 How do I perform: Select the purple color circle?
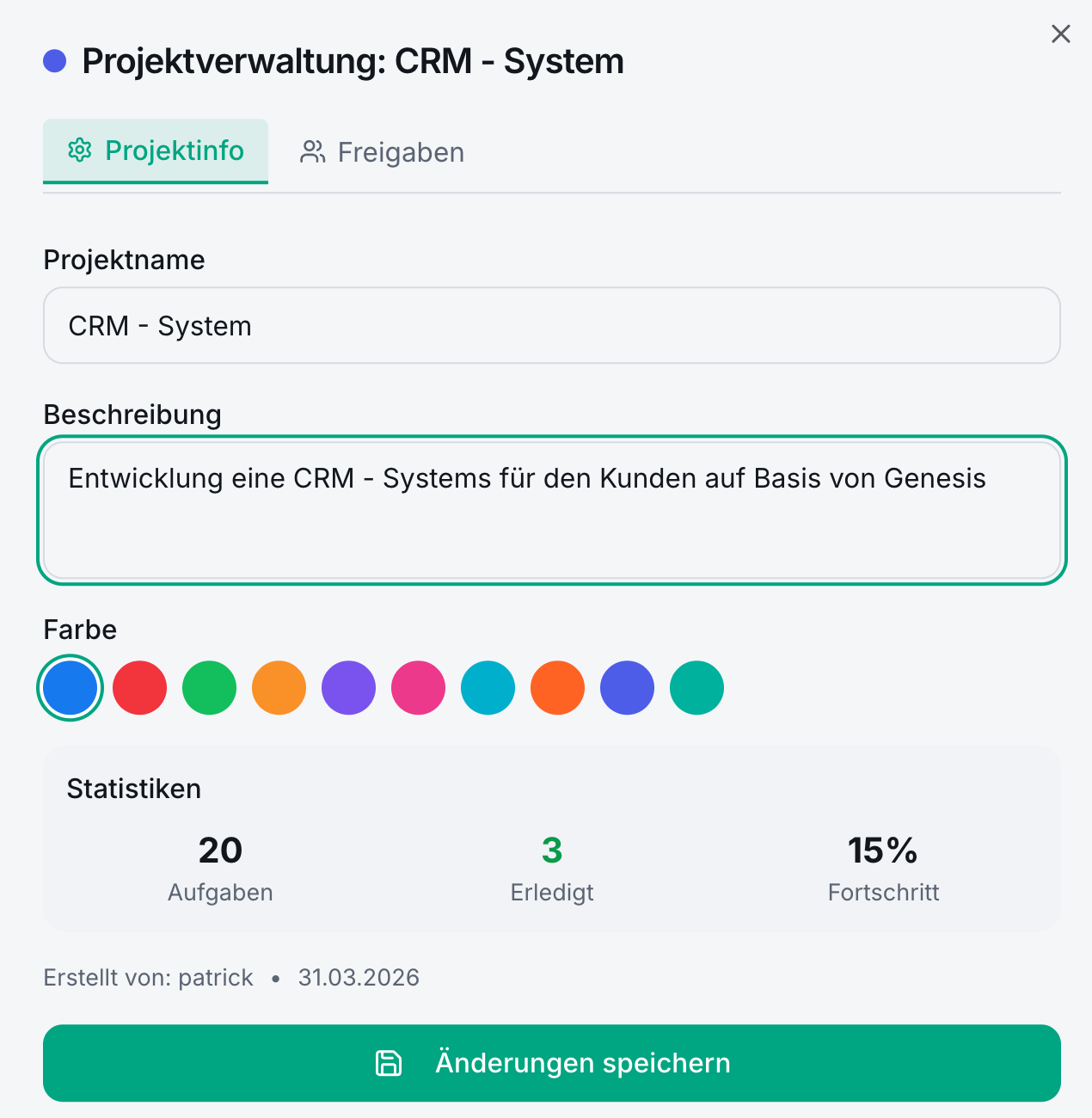(x=348, y=687)
